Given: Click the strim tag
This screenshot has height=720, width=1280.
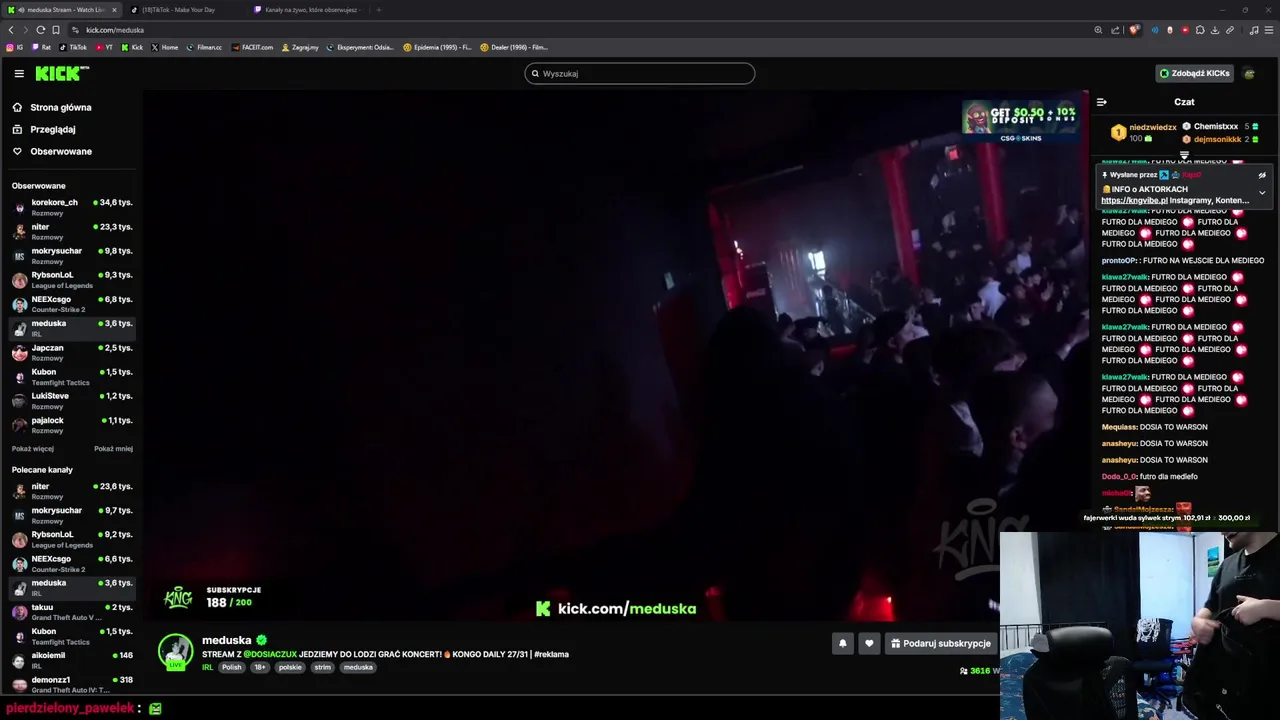Looking at the screenshot, I should (x=322, y=667).
